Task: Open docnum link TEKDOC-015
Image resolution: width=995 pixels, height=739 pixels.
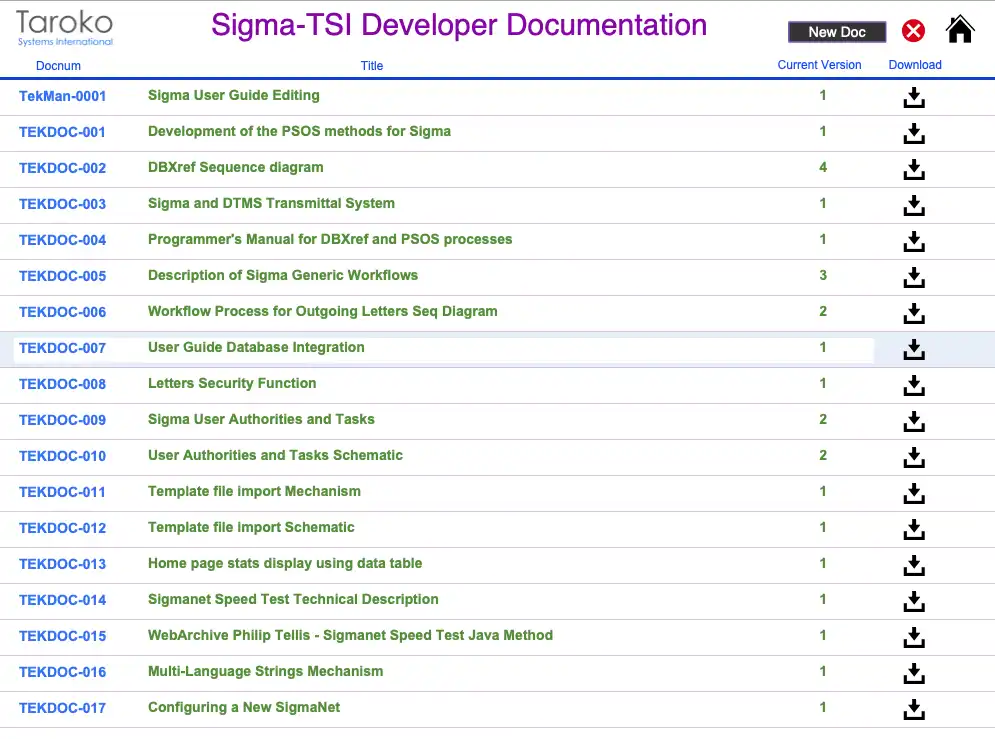Action: (x=62, y=636)
